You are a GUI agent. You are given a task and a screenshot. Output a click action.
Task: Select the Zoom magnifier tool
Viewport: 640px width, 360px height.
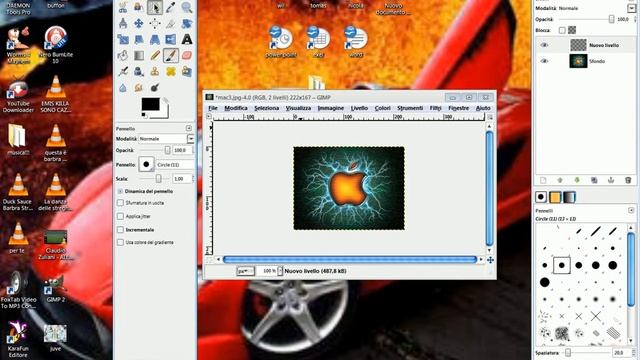click(187, 7)
